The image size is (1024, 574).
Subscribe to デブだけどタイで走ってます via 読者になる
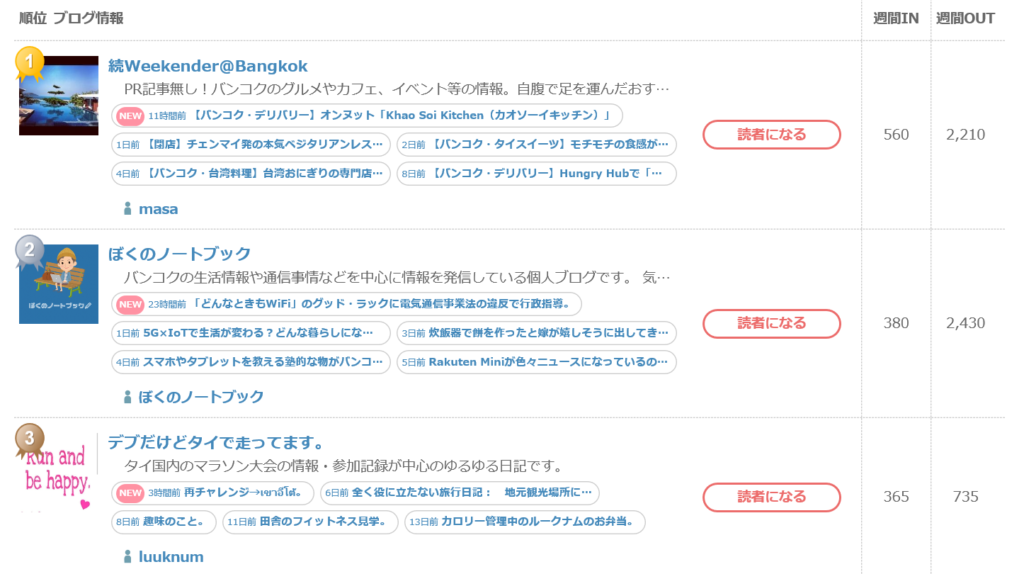pyautogui.click(x=771, y=497)
